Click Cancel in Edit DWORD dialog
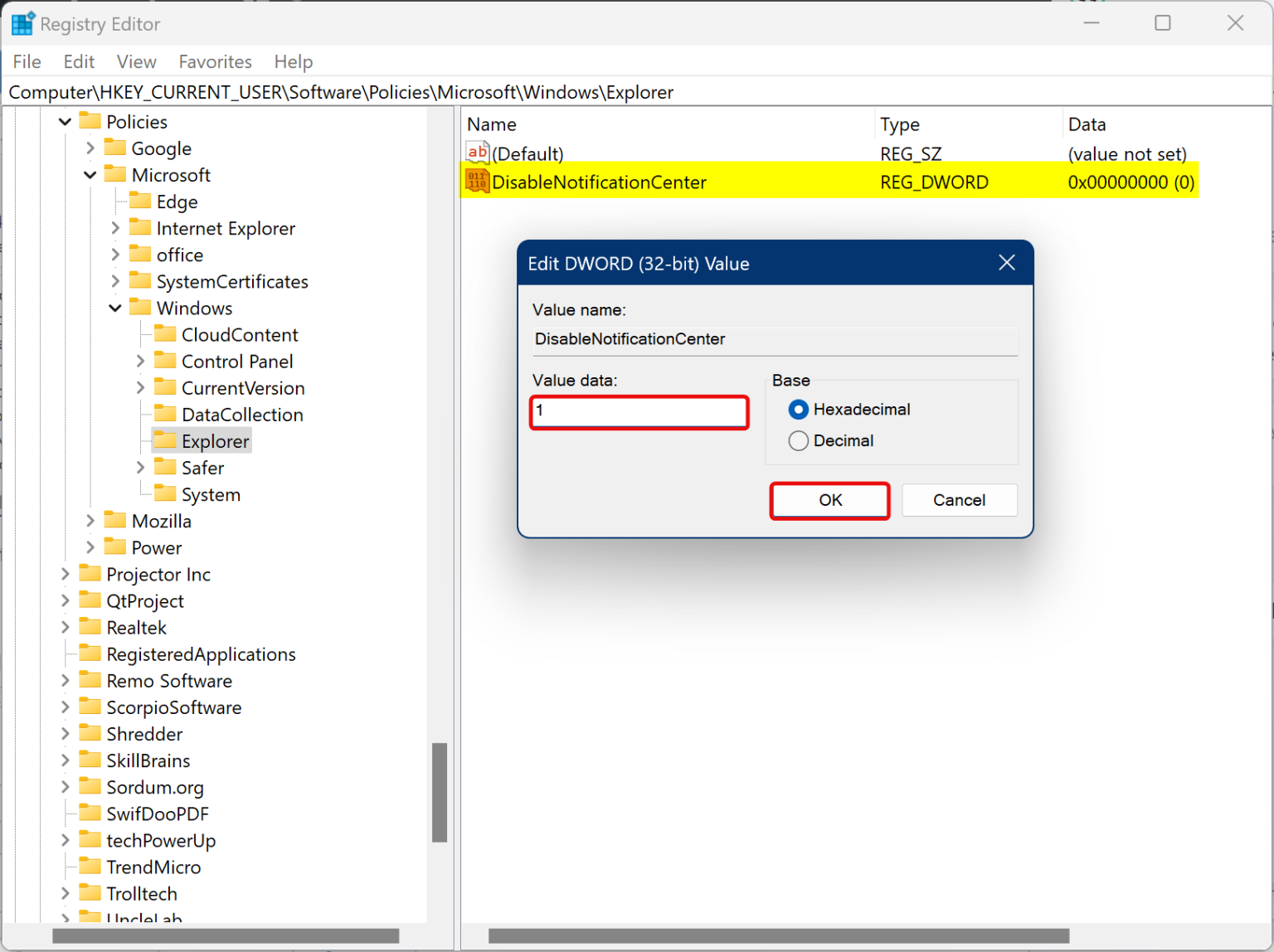The image size is (1274, 952). coord(959,500)
